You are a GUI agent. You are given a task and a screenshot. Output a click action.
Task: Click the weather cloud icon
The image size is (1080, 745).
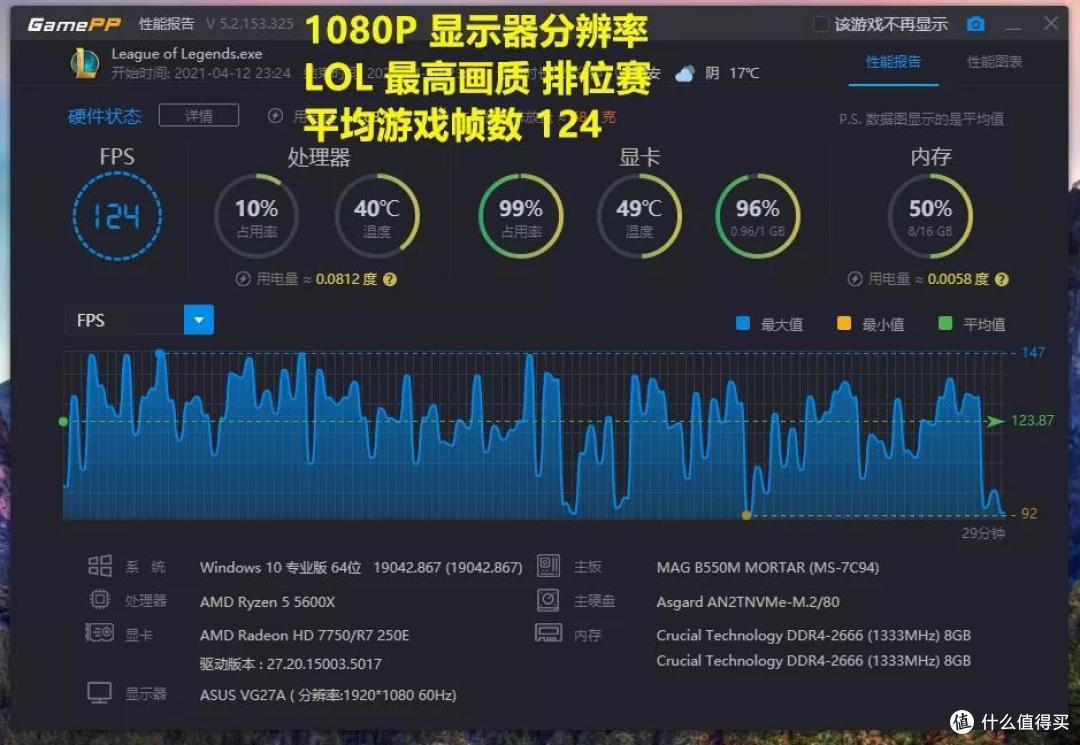point(685,74)
